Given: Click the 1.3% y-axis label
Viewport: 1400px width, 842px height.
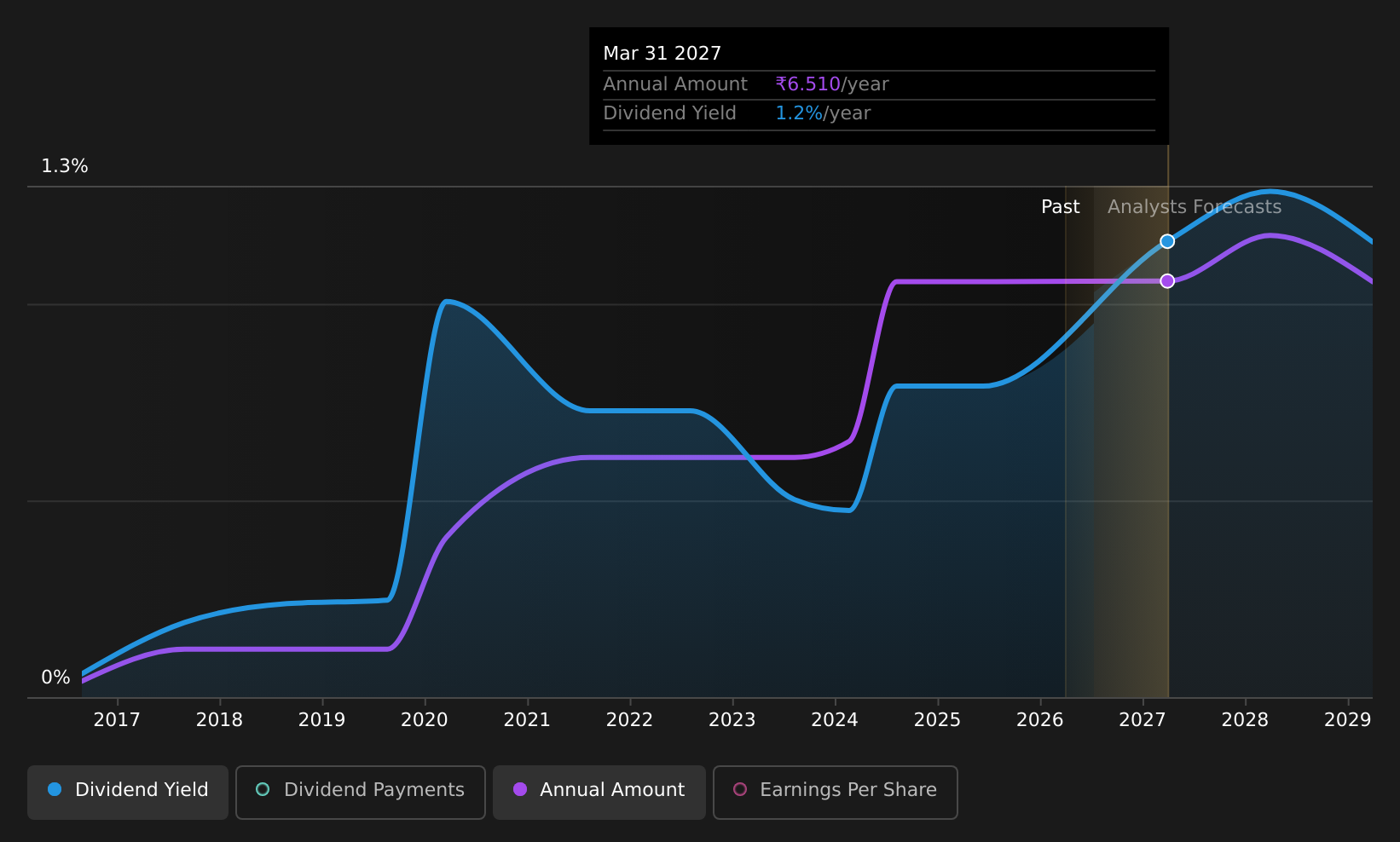Looking at the screenshot, I should tap(65, 166).
